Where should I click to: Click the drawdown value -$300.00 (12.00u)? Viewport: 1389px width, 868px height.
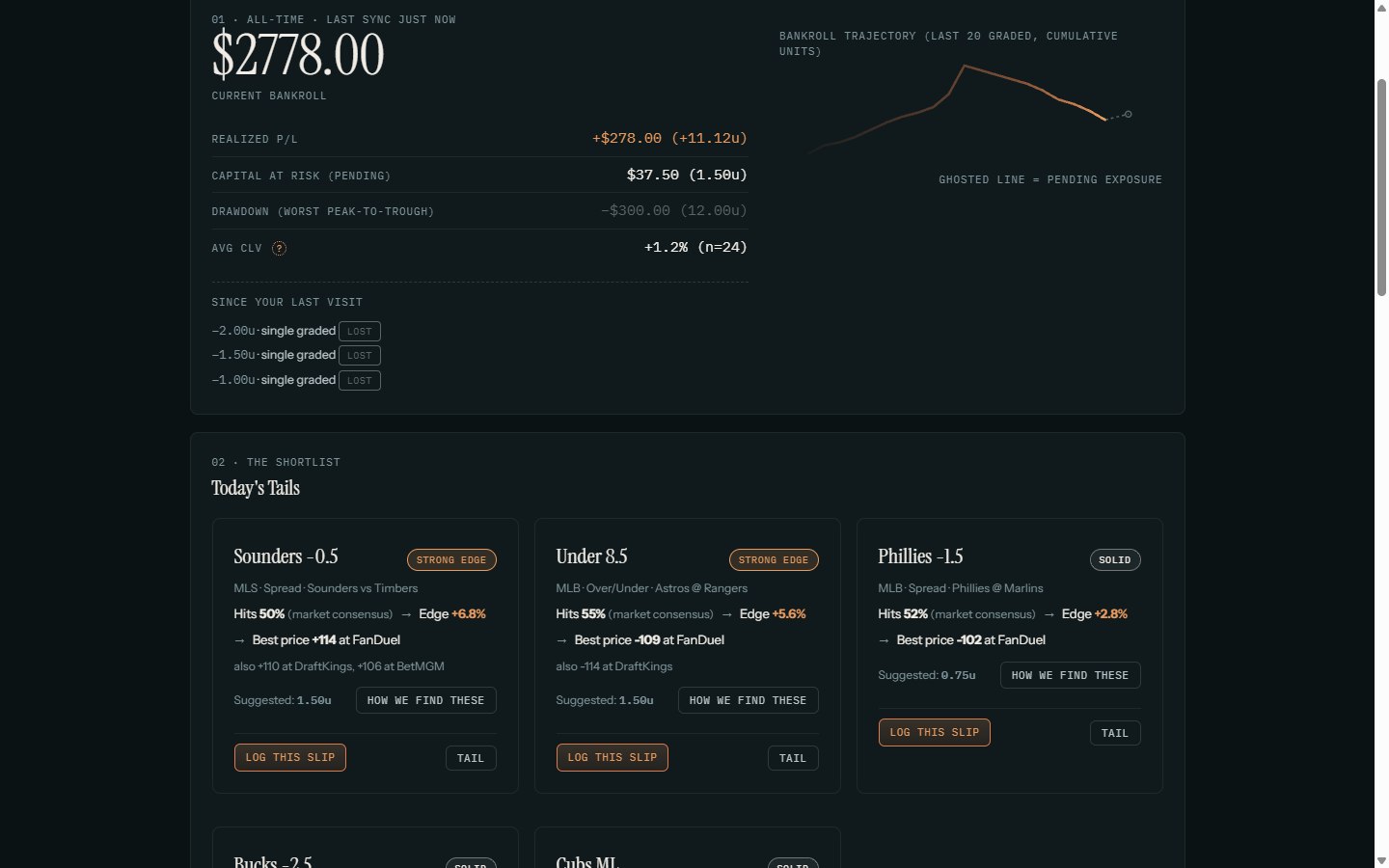pos(674,210)
